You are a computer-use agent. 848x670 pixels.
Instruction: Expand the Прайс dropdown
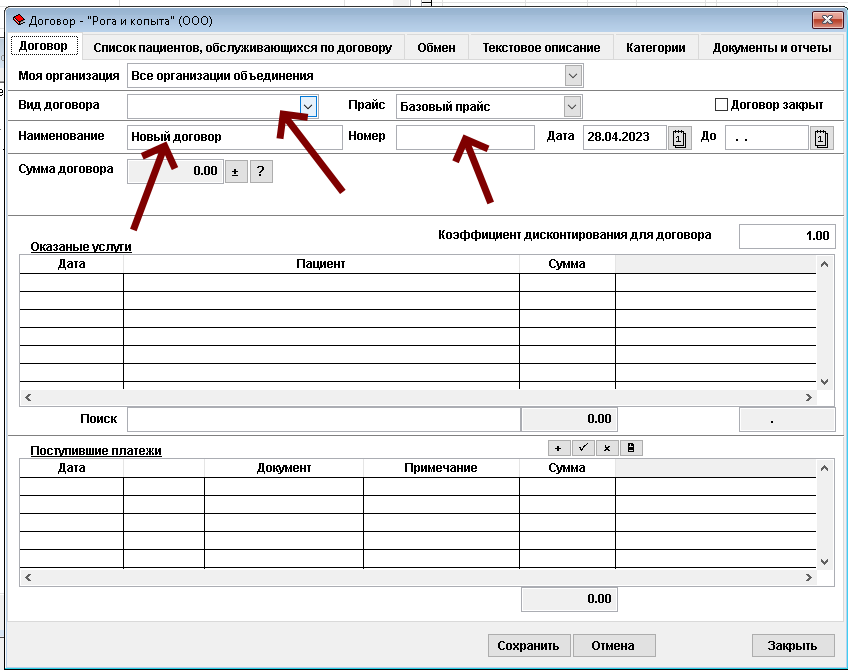click(572, 106)
